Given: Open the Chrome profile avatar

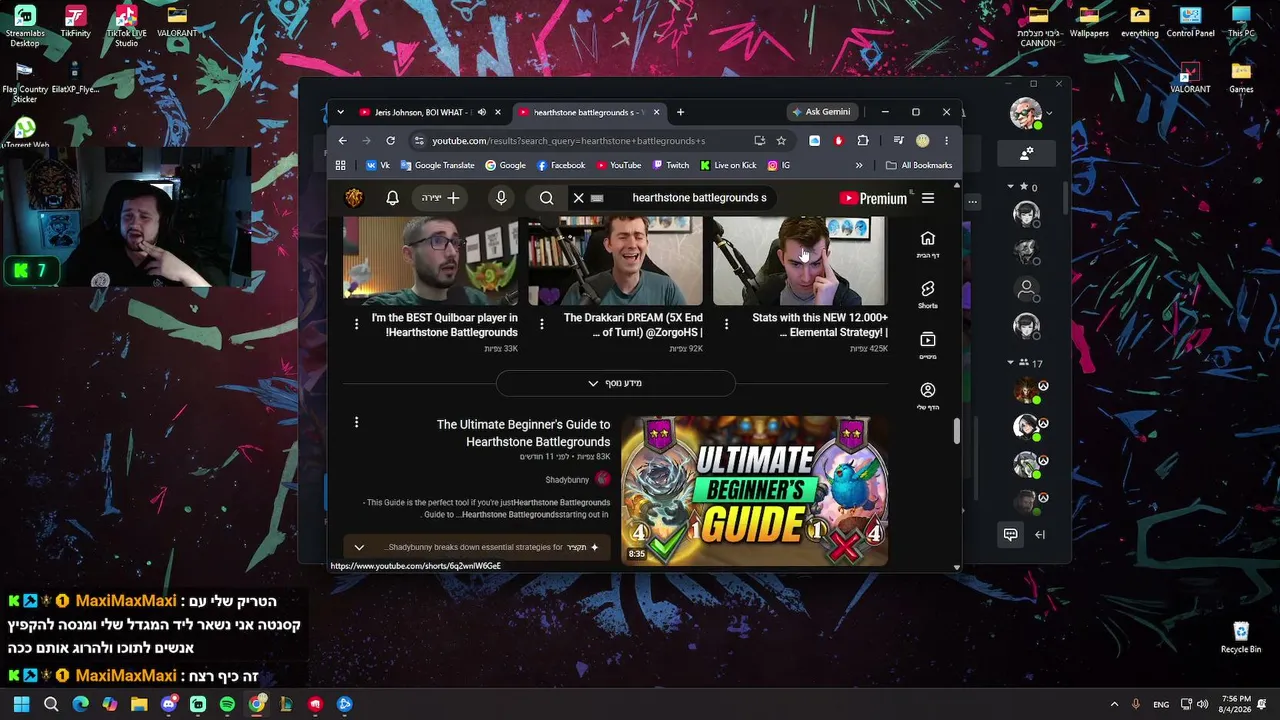Looking at the screenshot, I should tap(923, 141).
